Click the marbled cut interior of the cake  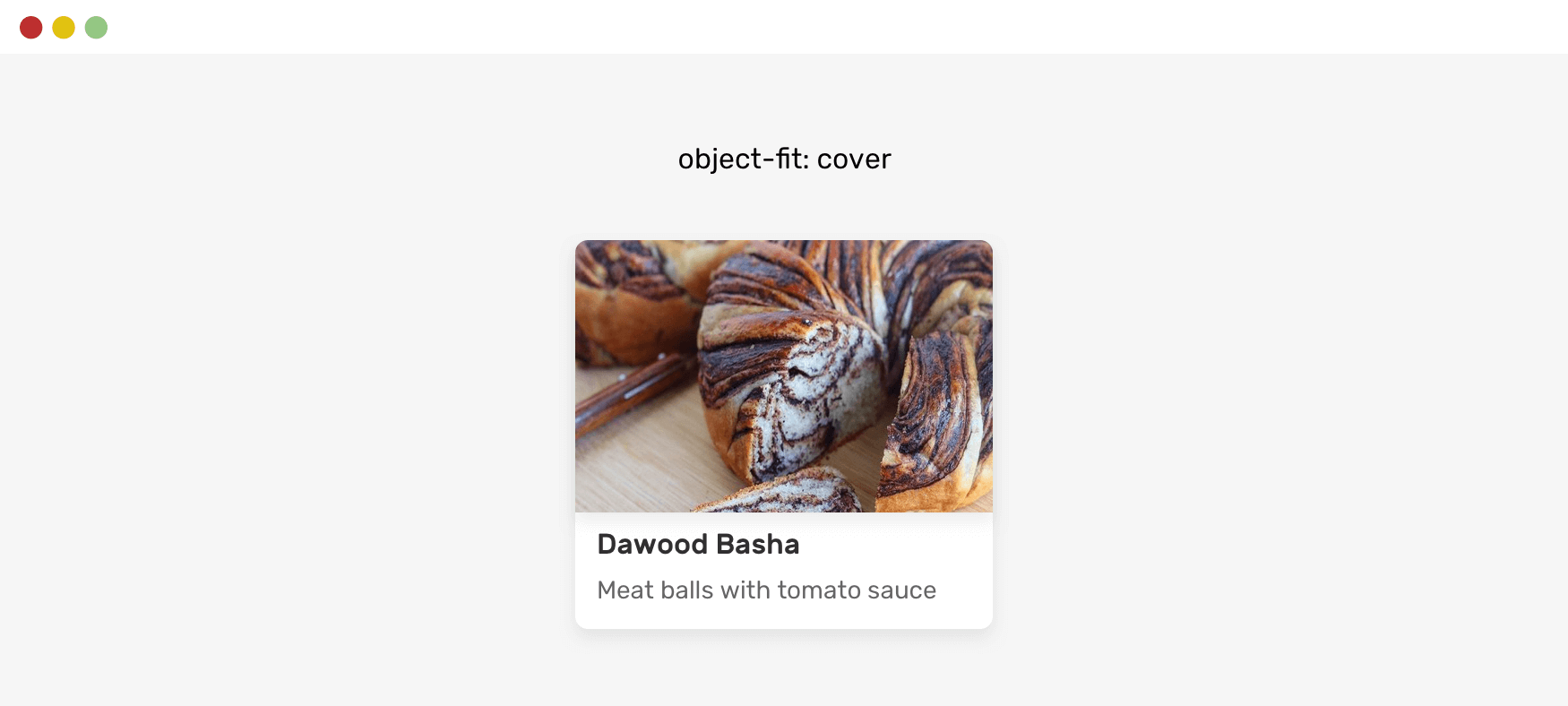(806, 394)
